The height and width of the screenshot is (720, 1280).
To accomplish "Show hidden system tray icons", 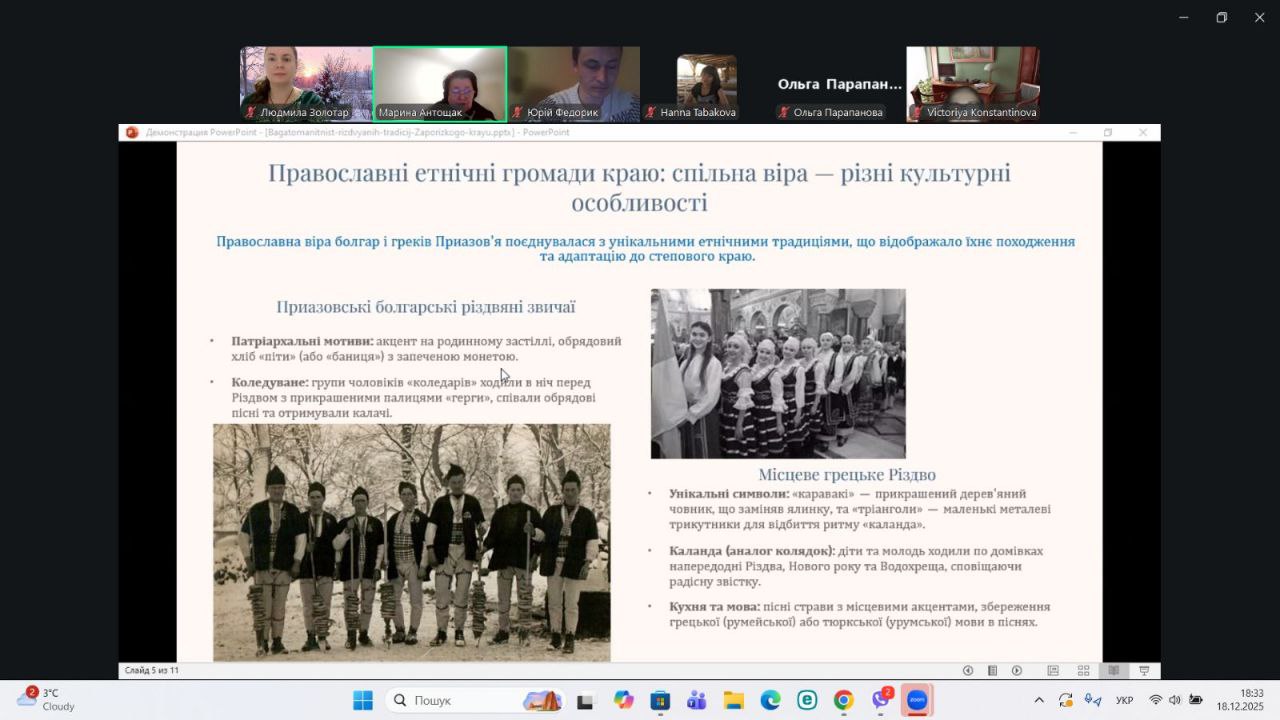I will click(1039, 700).
